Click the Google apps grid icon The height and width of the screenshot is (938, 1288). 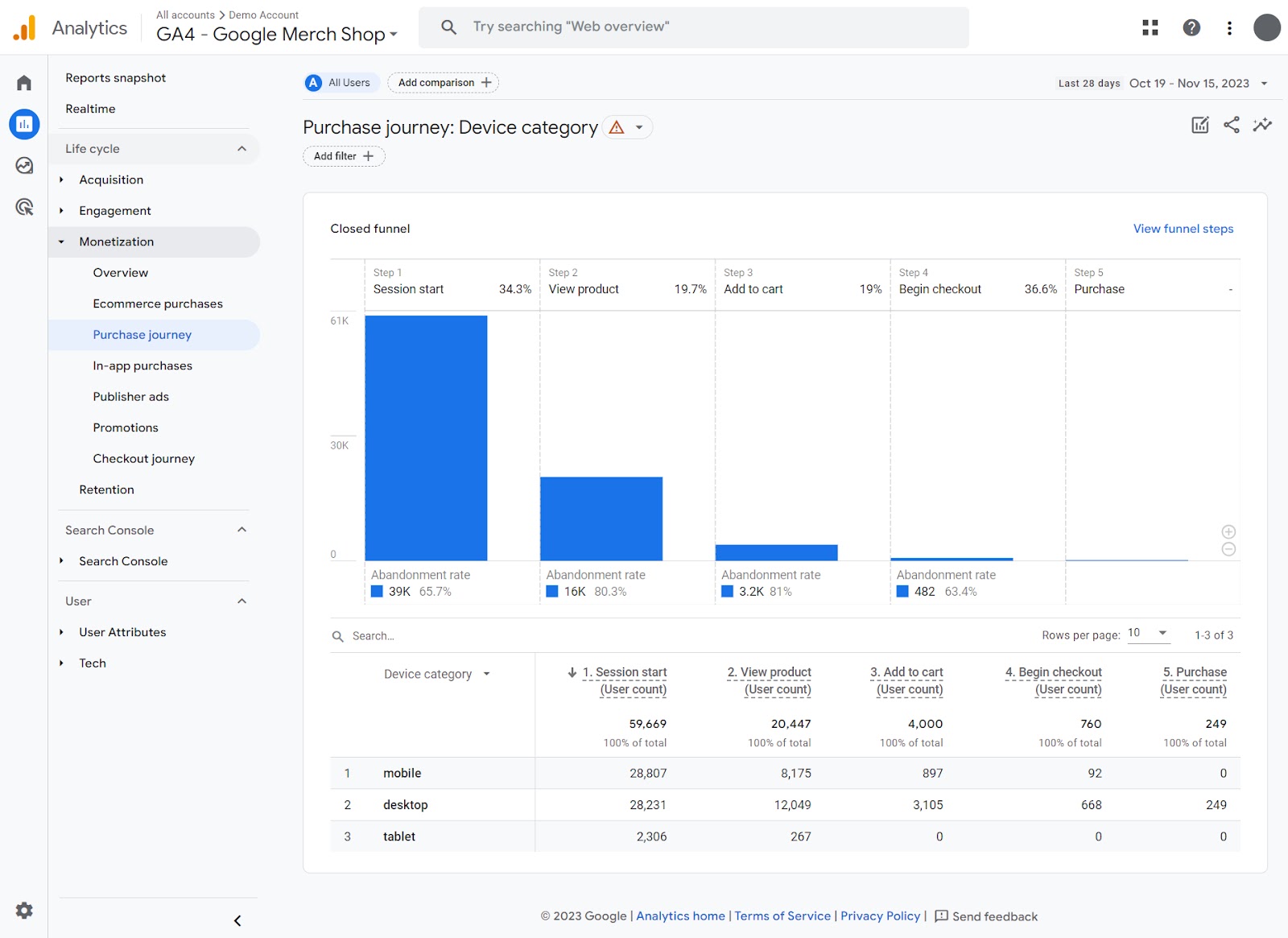(x=1150, y=27)
